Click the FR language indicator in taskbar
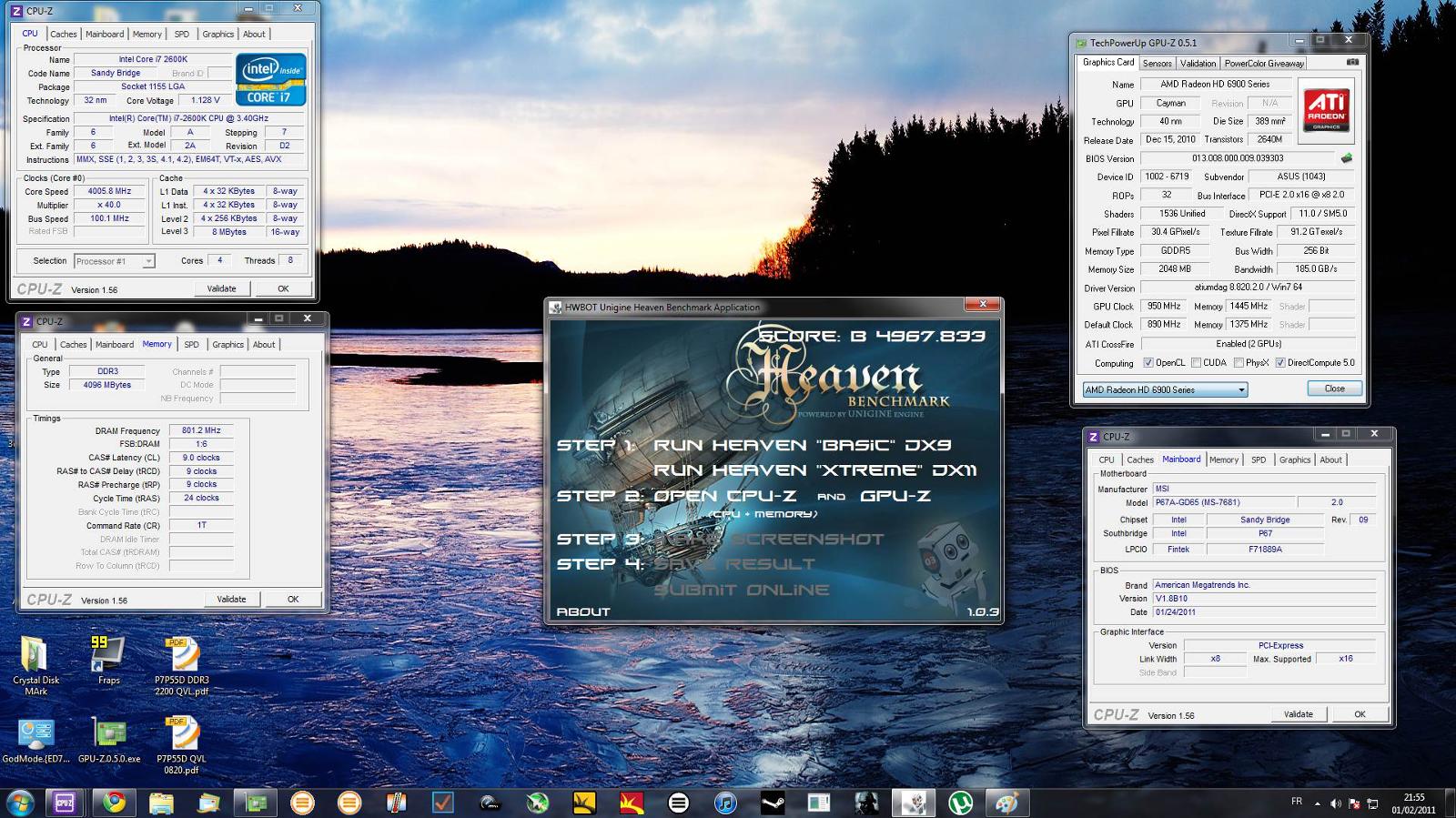 [1297, 802]
